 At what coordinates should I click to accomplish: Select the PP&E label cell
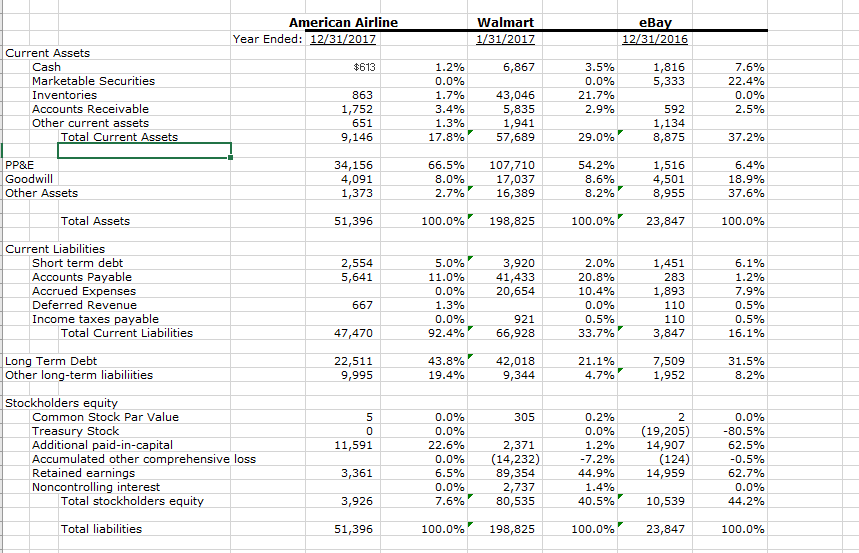coord(20,165)
